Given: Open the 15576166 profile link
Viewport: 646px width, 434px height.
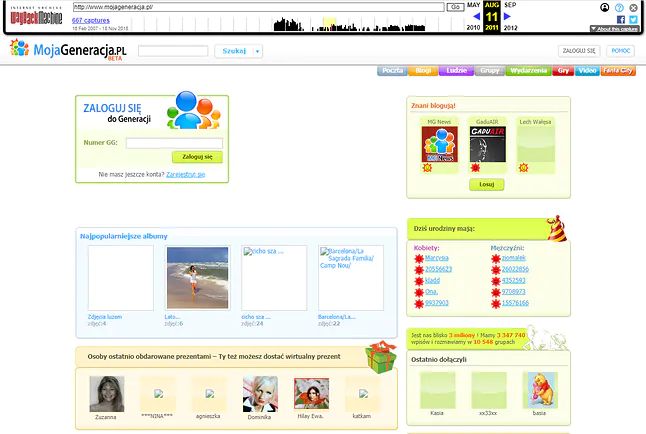Looking at the screenshot, I should click(515, 303).
